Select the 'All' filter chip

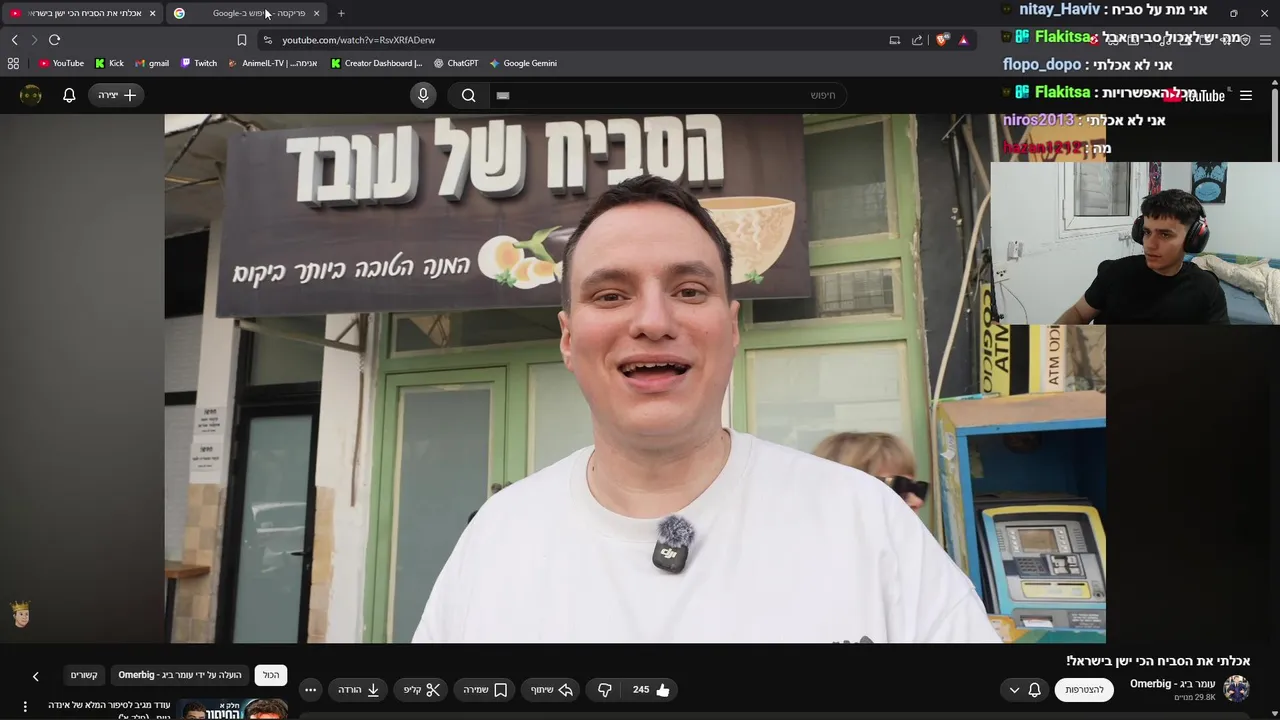coord(271,675)
